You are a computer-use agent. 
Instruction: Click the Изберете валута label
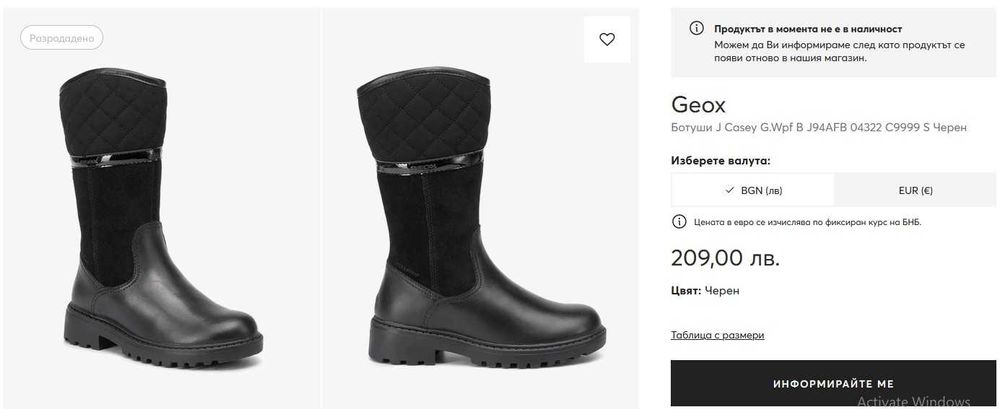[x=720, y=160]
